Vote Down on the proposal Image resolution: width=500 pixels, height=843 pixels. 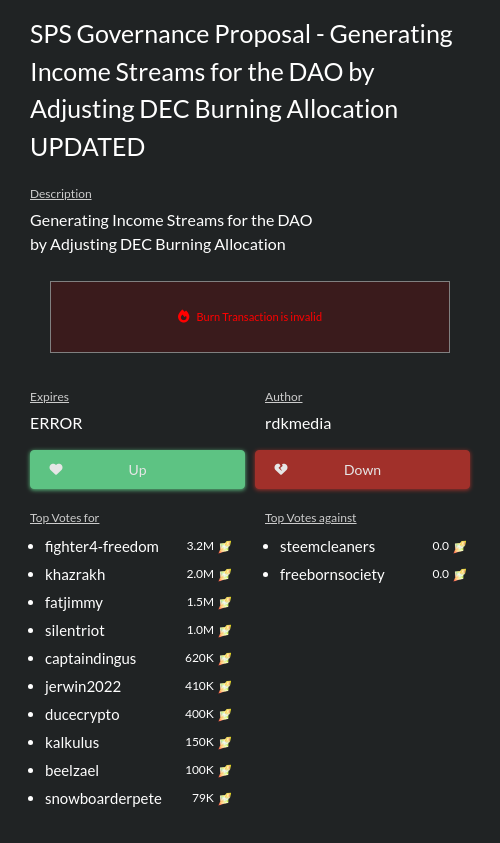tap(362, 469)
